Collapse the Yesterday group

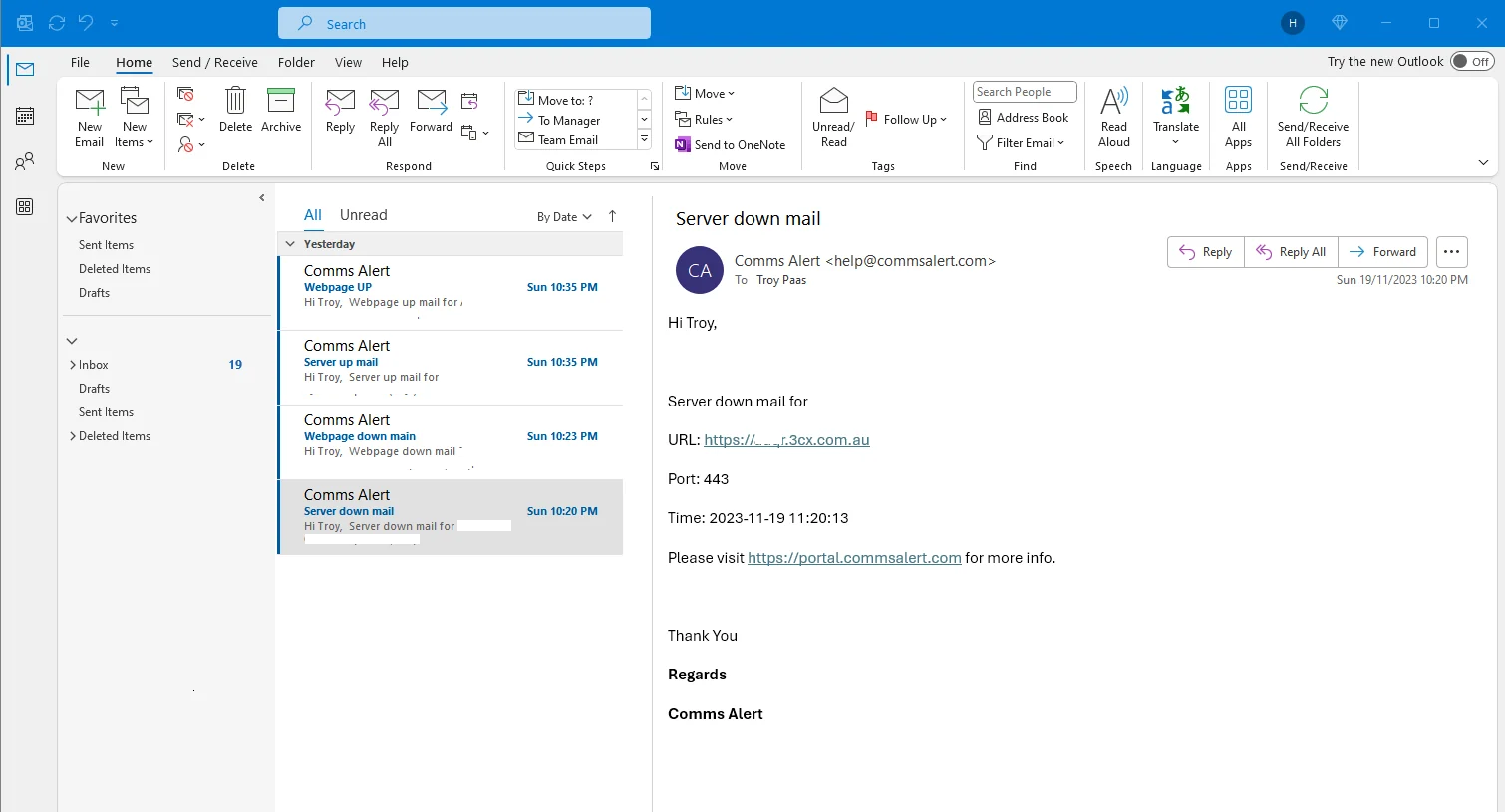290,244
